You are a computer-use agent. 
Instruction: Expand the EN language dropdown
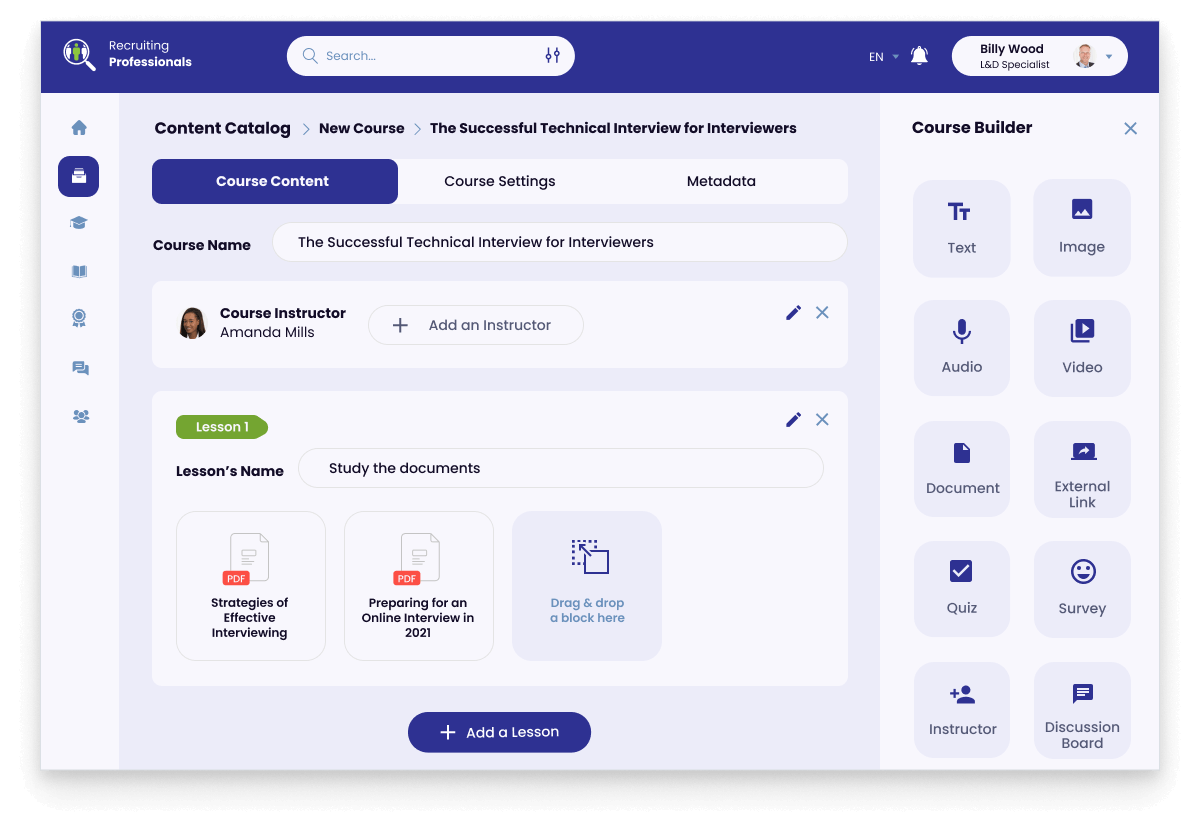pyautogui.click(x=883, y=57)
